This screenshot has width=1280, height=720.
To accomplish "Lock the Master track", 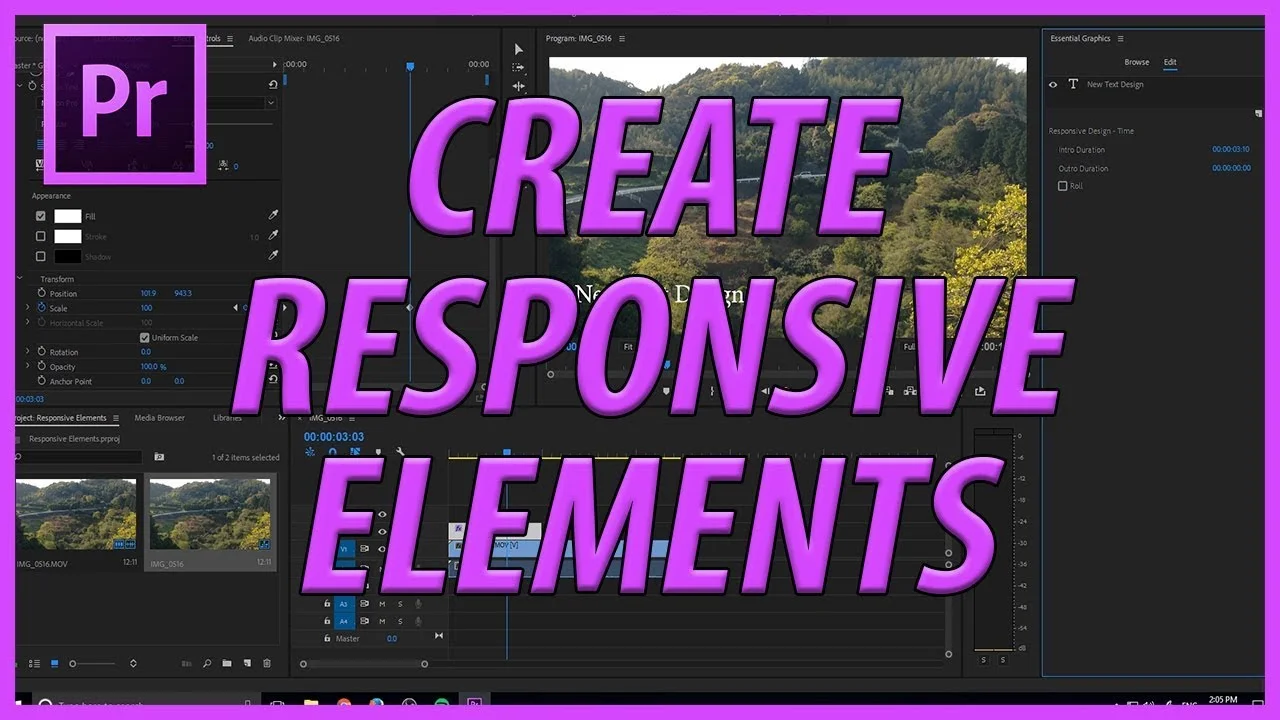I will coord(327,638).
